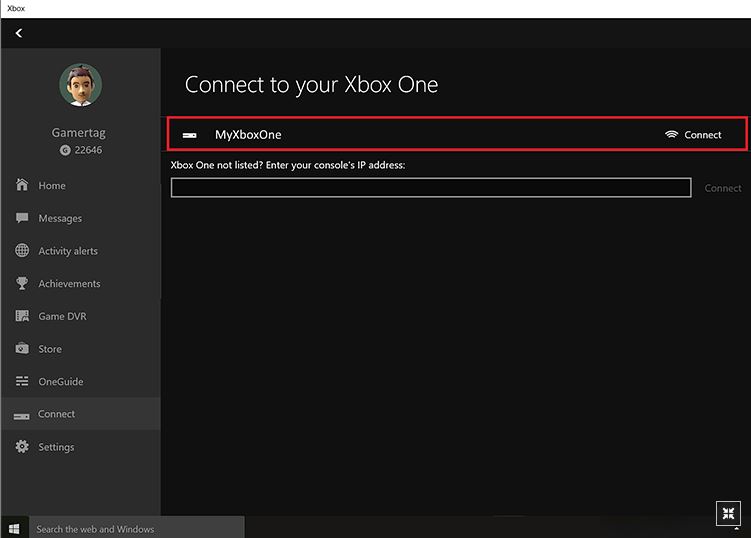Click the Game DVR icon

(x=22, y=316)
